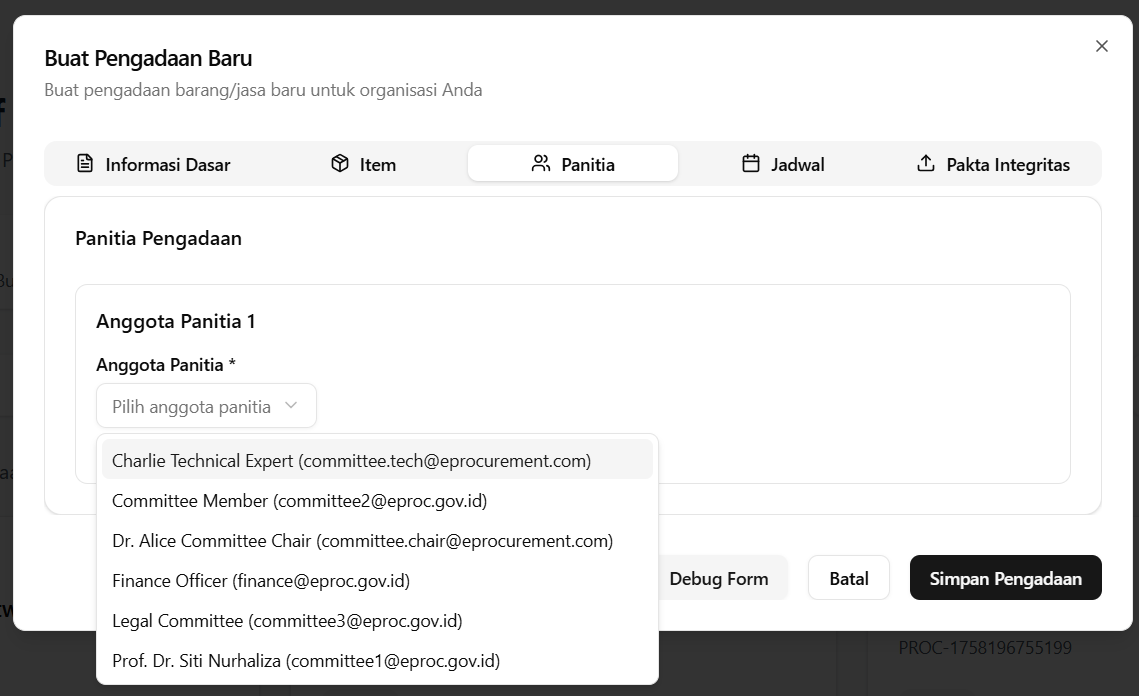This screenshot has width=1139, height=696.
Task: Click the document icon beside Informasi Dasar
Action: click(x=85, y=164)
